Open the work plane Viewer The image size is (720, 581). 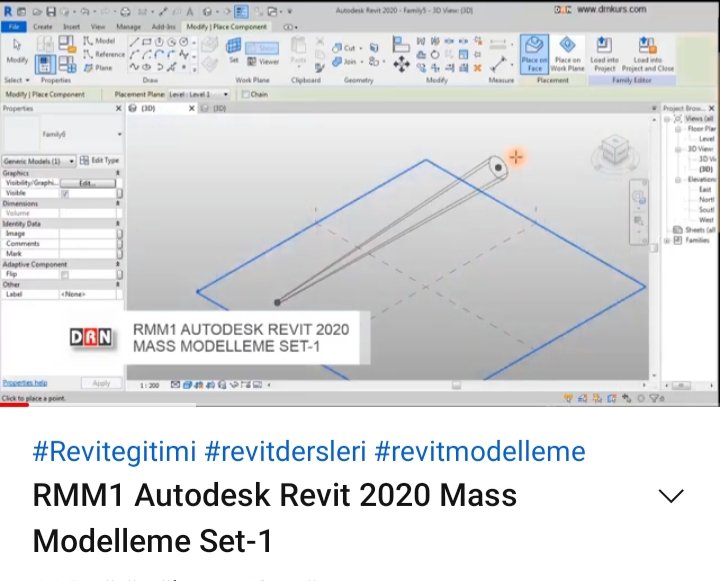coord(263,61)
